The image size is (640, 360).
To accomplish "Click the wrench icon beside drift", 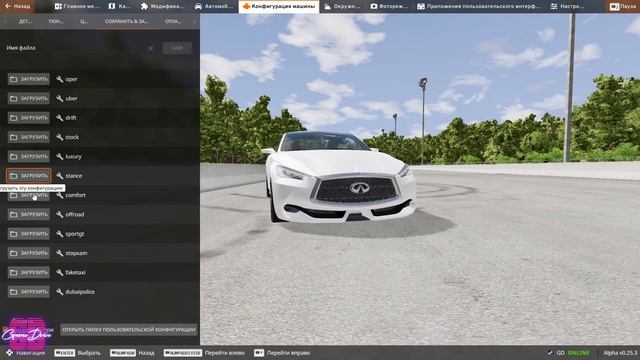I will click(x=60, y=118).
